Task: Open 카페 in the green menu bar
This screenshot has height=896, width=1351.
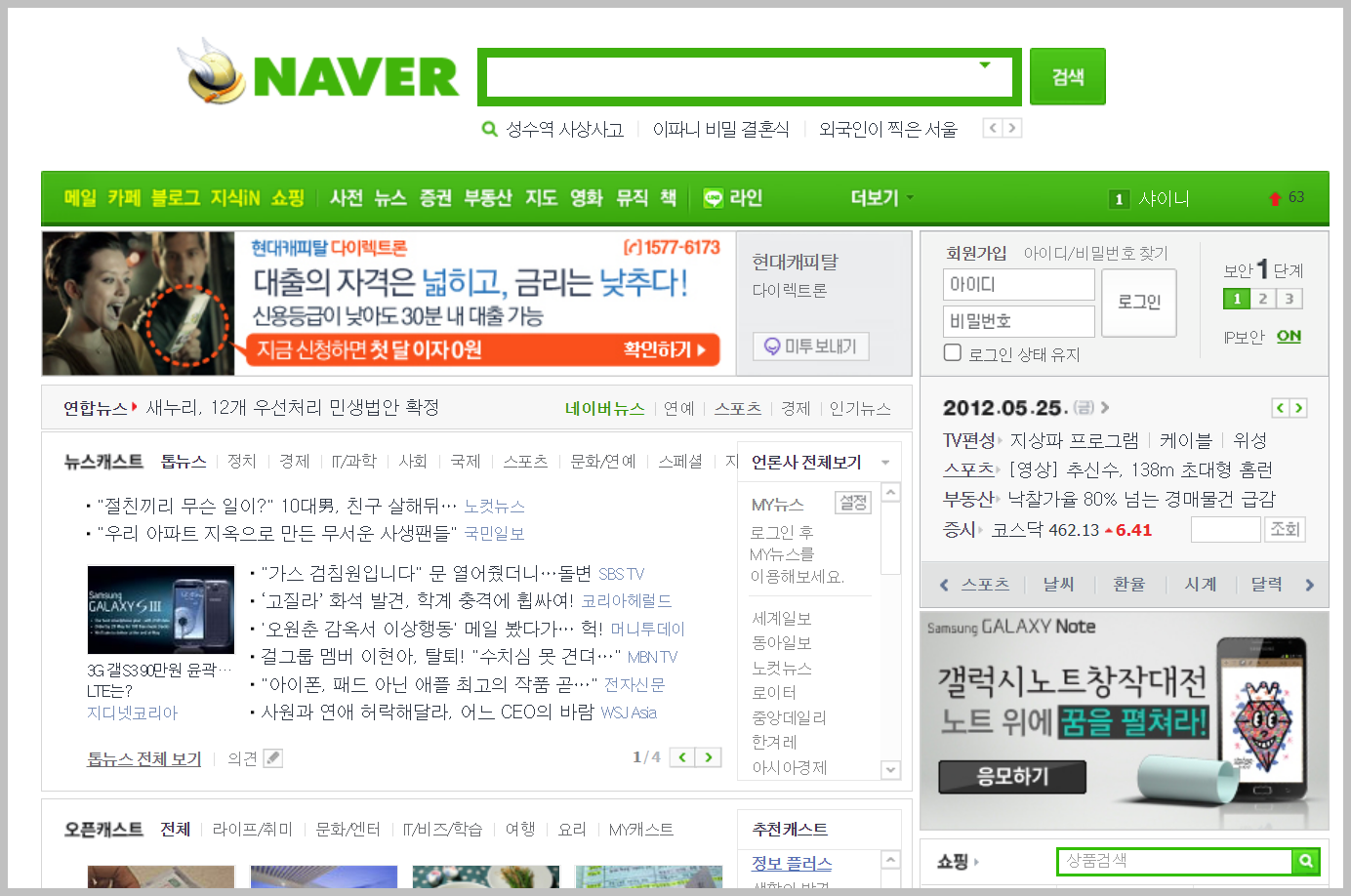Action: coord(124,198)
